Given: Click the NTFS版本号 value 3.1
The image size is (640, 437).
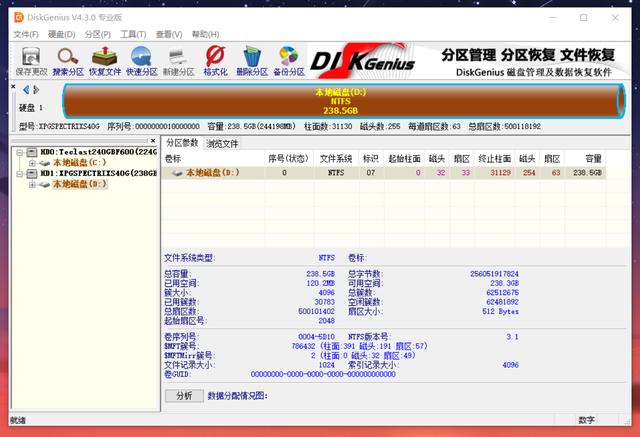Looking at the screenshot, I should 512,337.
